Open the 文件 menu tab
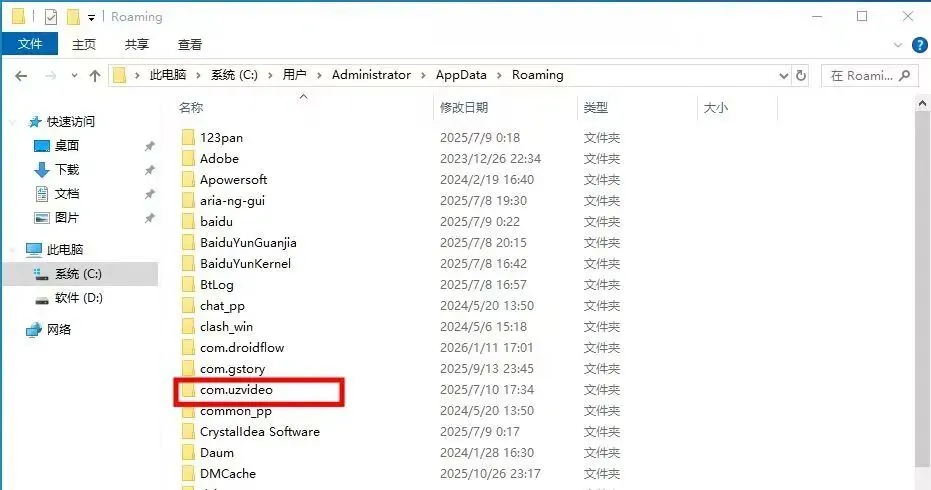Image resolution: width=931 pixels, height=490 pixels. (x=30, y=44)
